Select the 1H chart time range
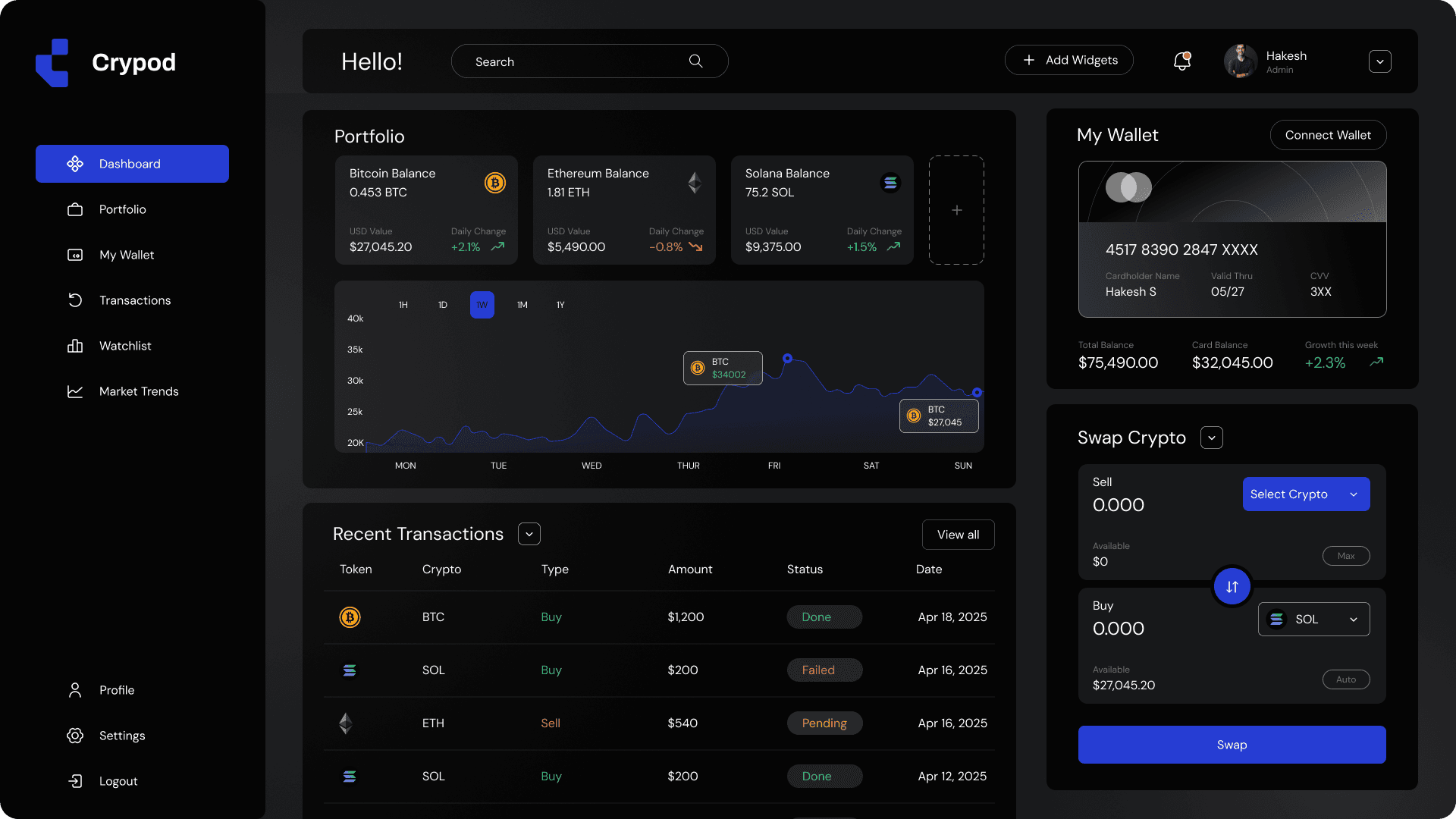1456x819 pixels. click(x=403, y=305)
